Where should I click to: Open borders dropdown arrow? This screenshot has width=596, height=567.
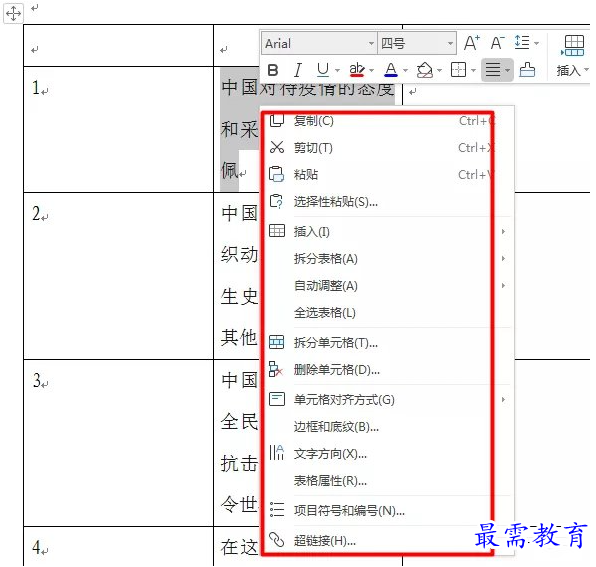click(x=473, y=70)
